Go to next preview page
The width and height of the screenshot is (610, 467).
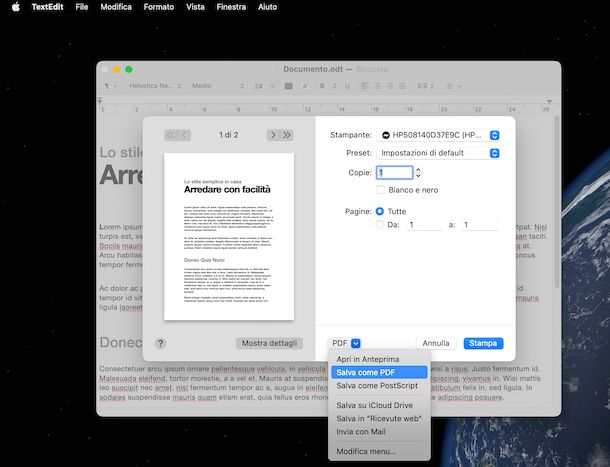tap(273, 135)
